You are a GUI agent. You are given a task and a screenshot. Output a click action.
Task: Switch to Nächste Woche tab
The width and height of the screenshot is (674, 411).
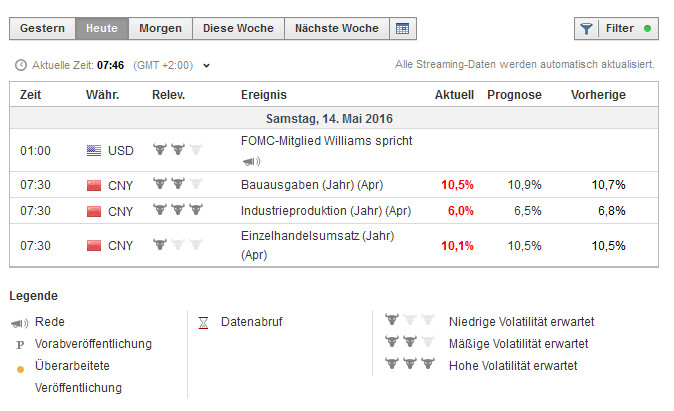click(336, 29)
